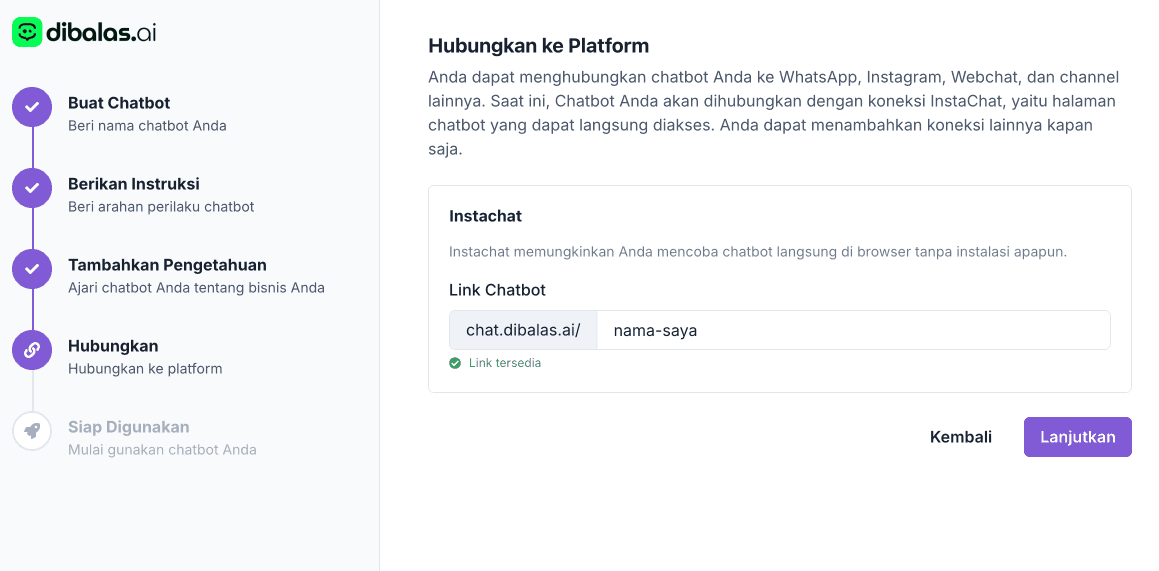1159x571 pixels.
Task: Click the dibalas.ai wordmark text
Action: point(101,33)
